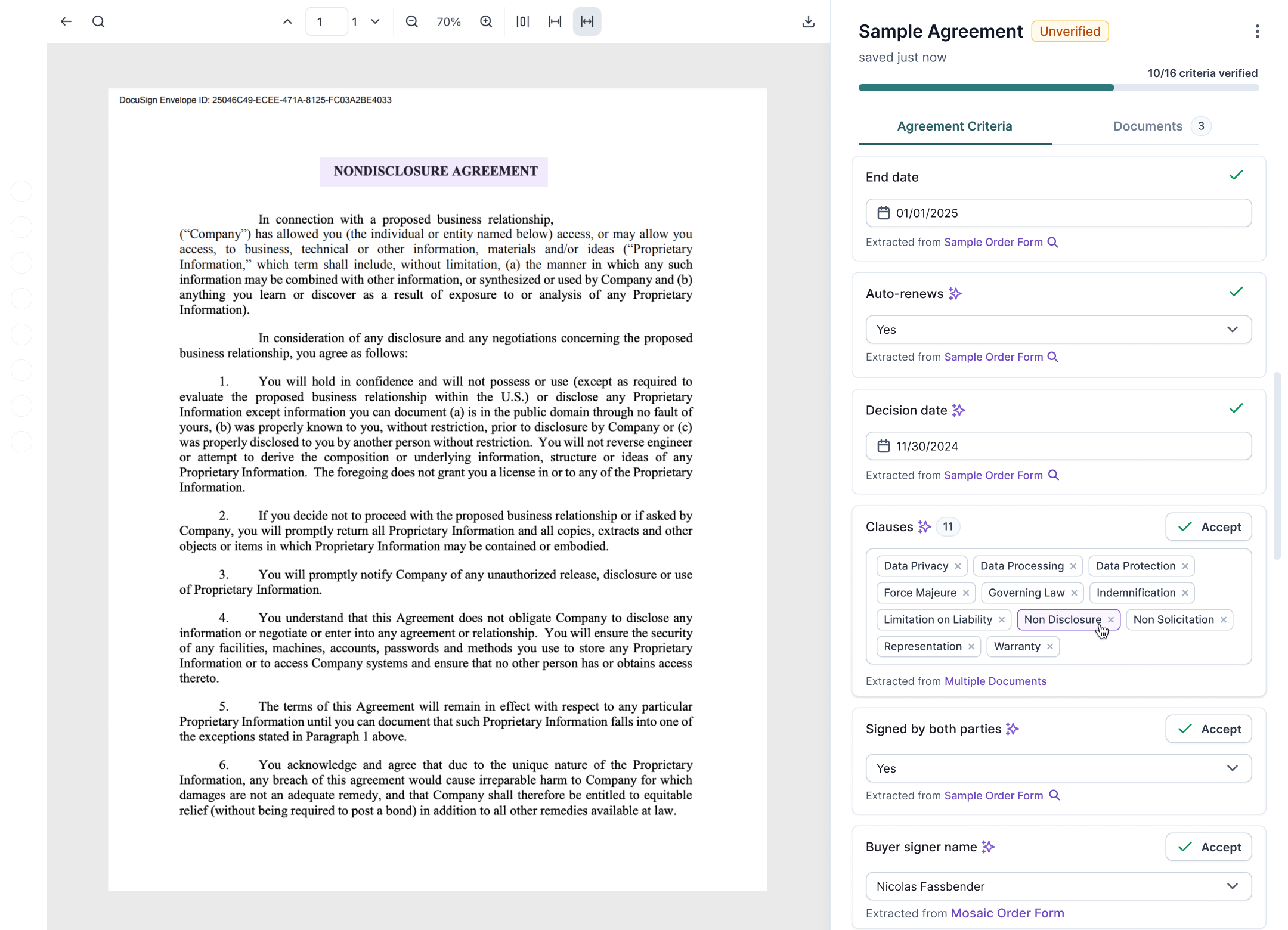Open the three-dot menu beside Sample Agreement
The image size is (1288, 930).
click(x=1258, y=31)
